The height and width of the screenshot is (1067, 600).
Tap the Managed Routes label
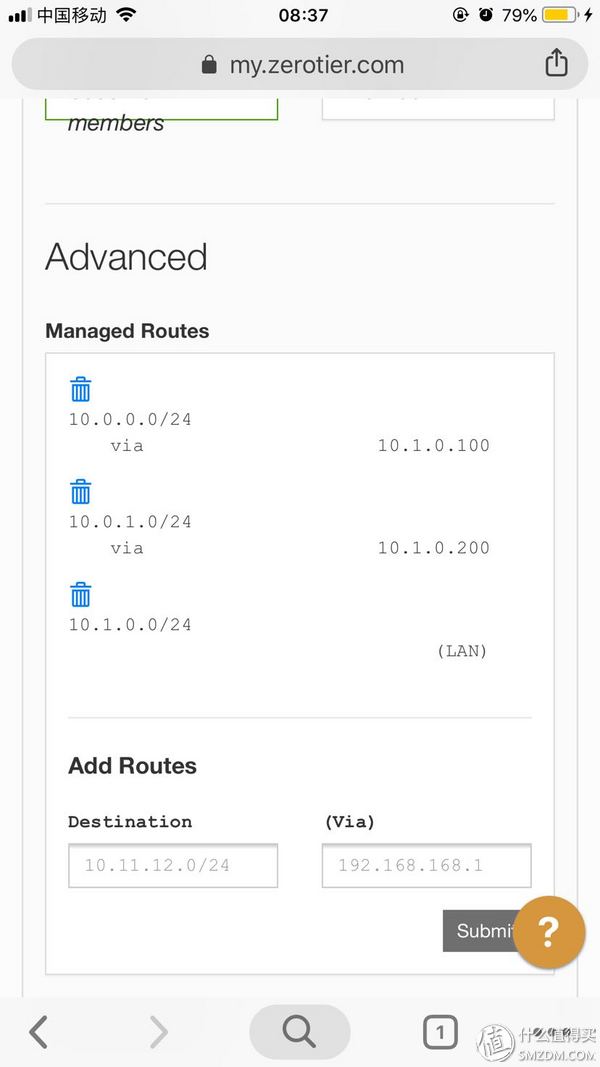pos(127,331)
